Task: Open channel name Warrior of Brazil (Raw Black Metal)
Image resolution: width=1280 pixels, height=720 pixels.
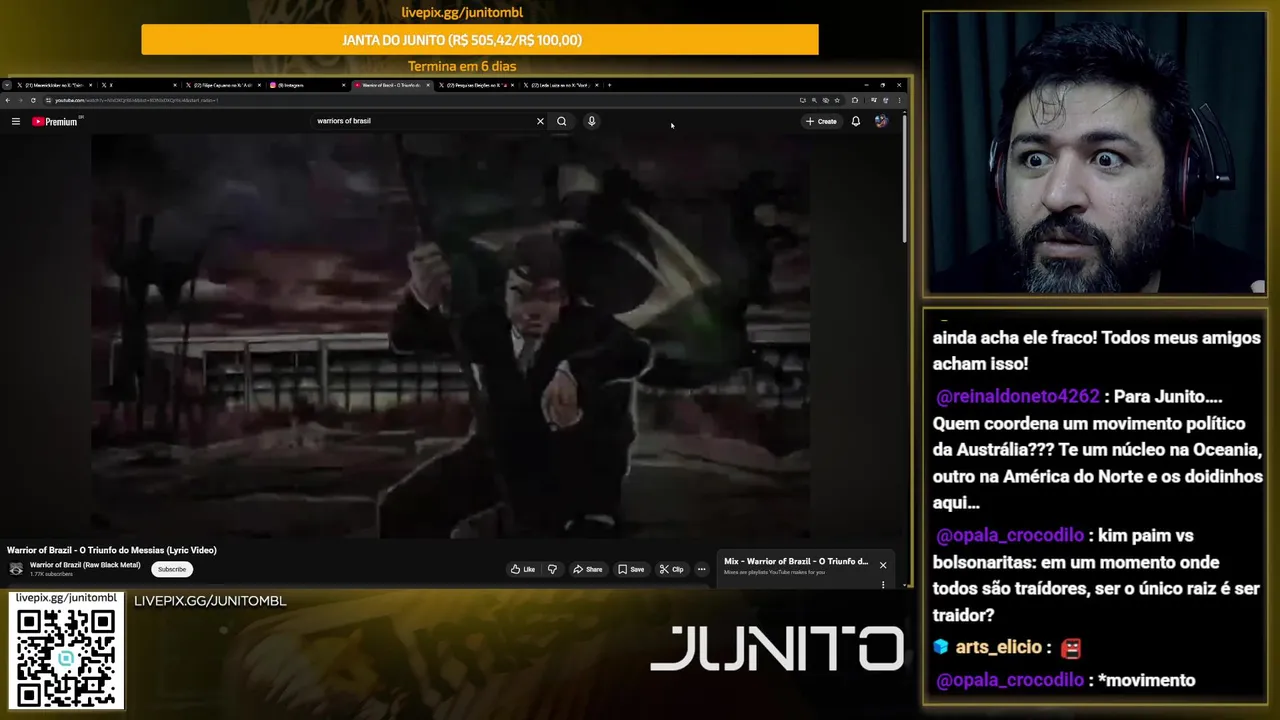Action: [x=85, y=565]
